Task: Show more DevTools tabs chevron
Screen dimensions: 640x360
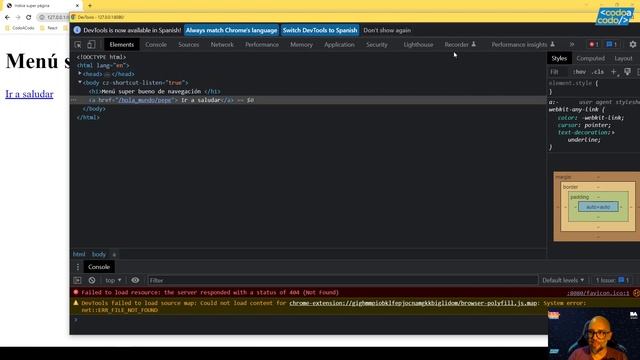Action: (x=571, y=44)
